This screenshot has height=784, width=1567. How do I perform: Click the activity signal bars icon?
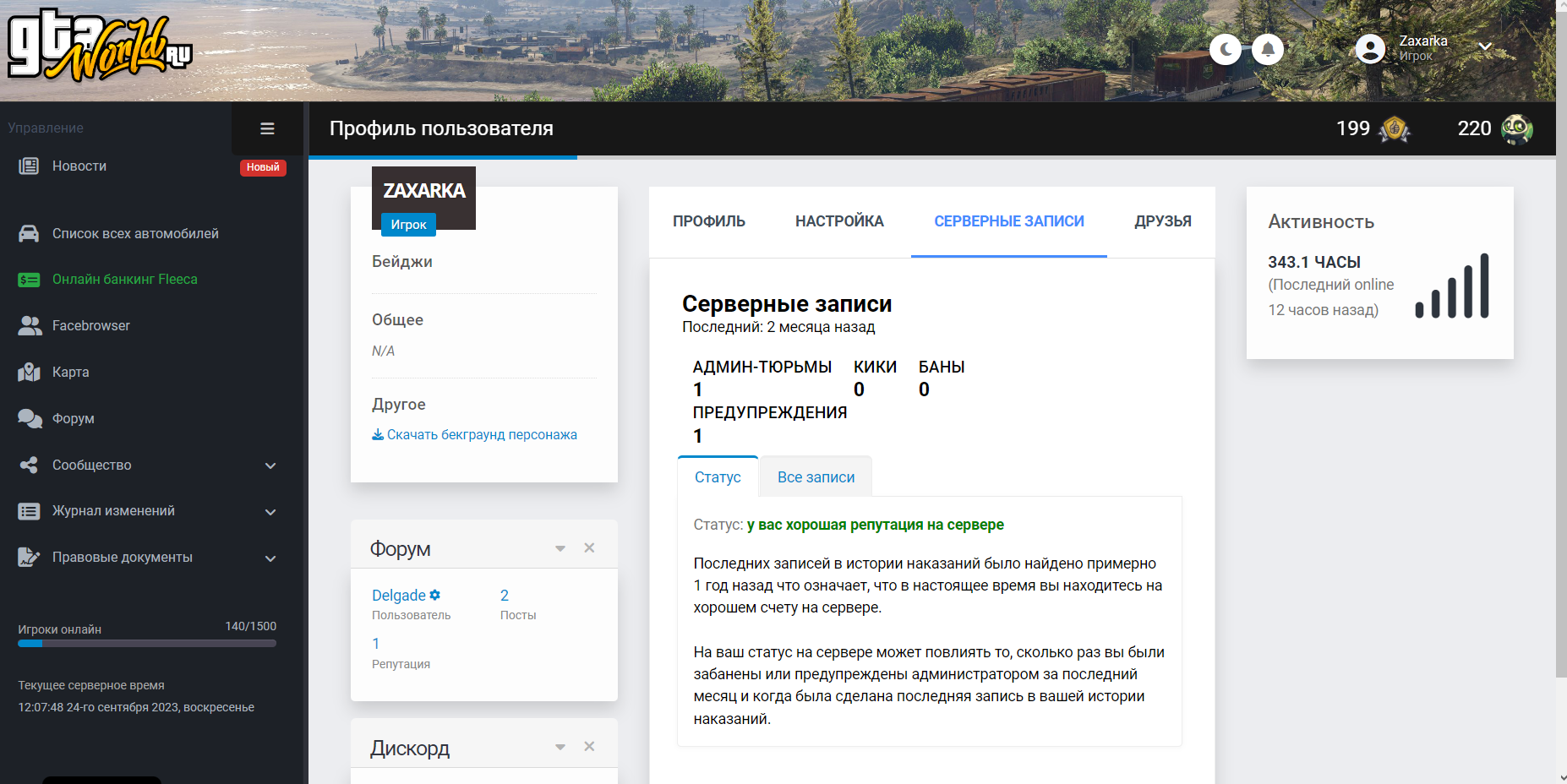click(x=1452, y=286)
